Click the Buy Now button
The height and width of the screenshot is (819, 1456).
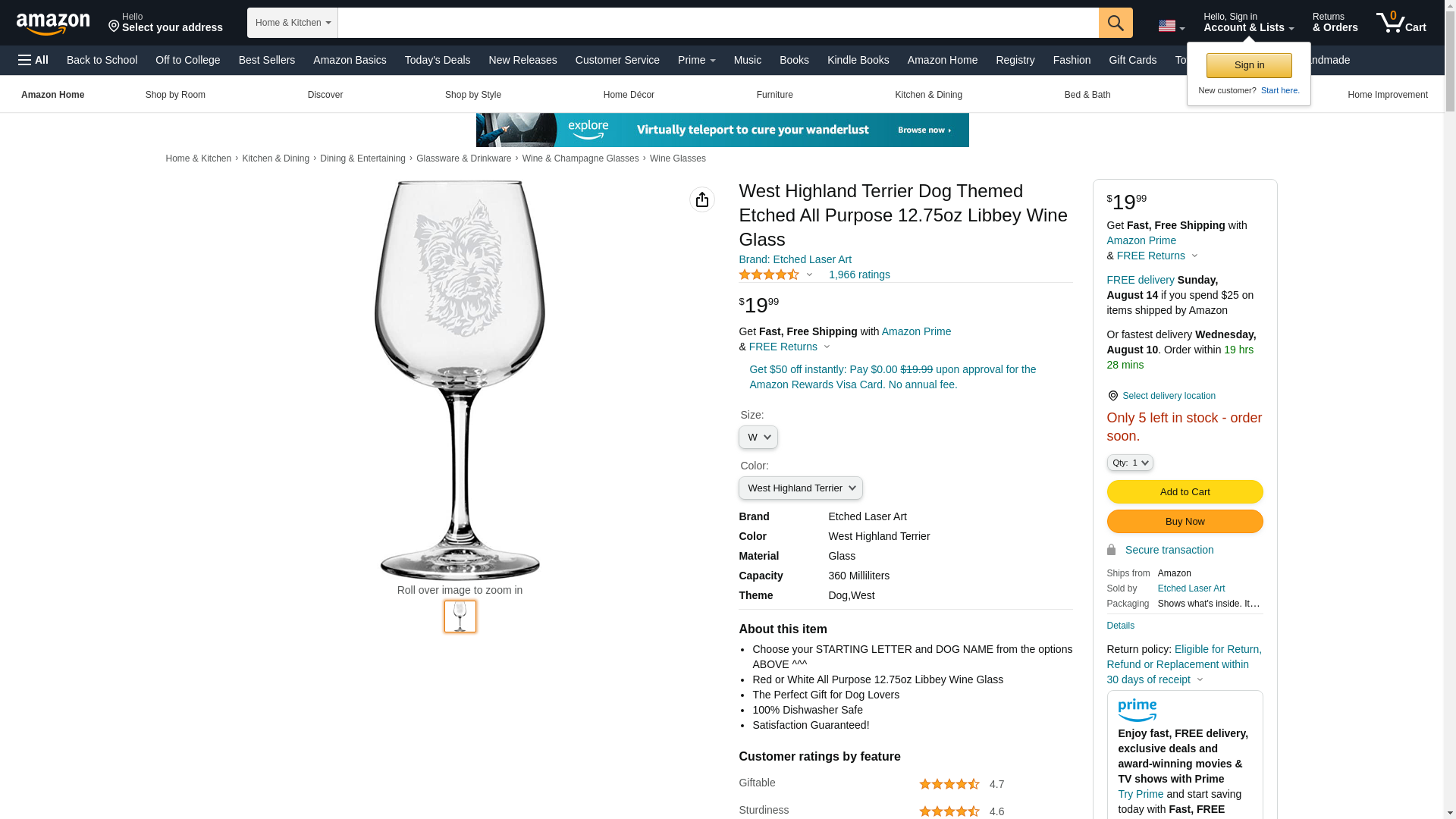point(1185,522)
